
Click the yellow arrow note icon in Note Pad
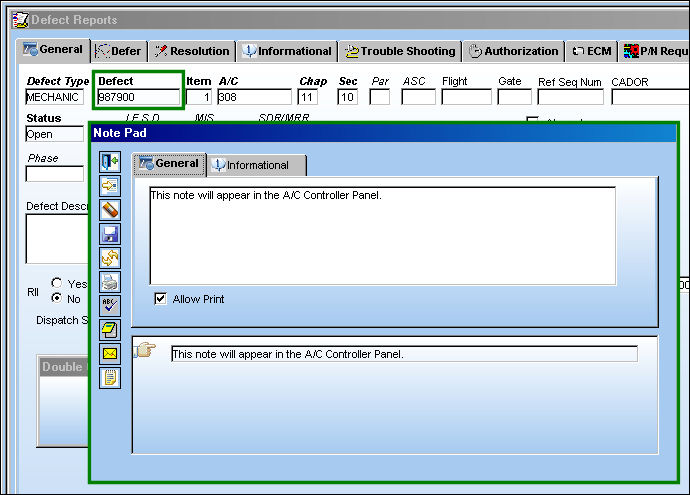pyautogui.click(x=110, y=186)
